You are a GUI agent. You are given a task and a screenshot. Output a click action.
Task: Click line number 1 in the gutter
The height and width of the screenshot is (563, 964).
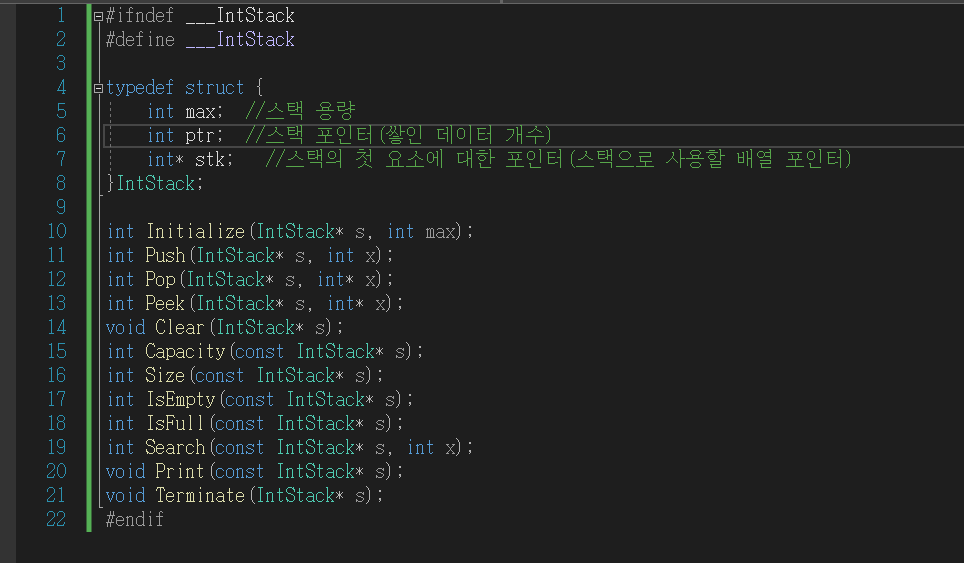[x=61, y=15]
